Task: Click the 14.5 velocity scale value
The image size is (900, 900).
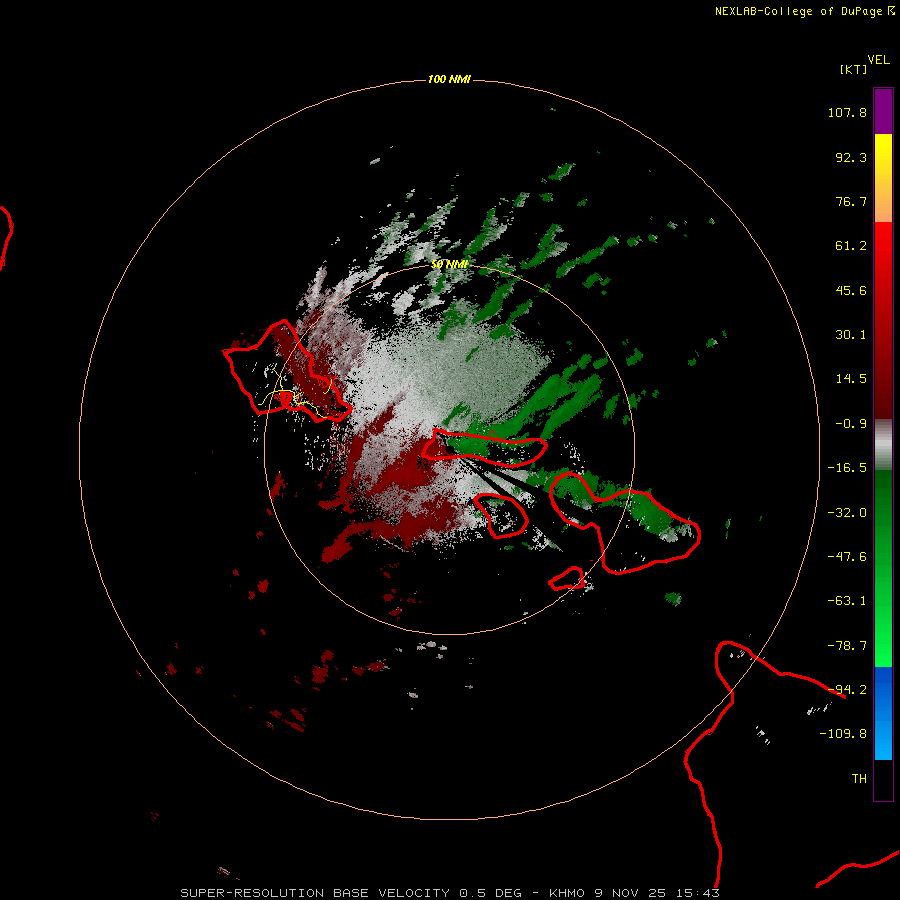Action: [x=851, y=379]
